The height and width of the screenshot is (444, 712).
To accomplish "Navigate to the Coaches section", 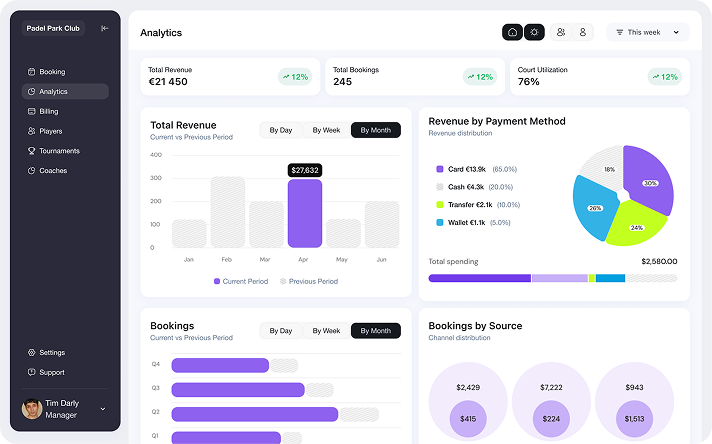I will click(x=53, y=171).
